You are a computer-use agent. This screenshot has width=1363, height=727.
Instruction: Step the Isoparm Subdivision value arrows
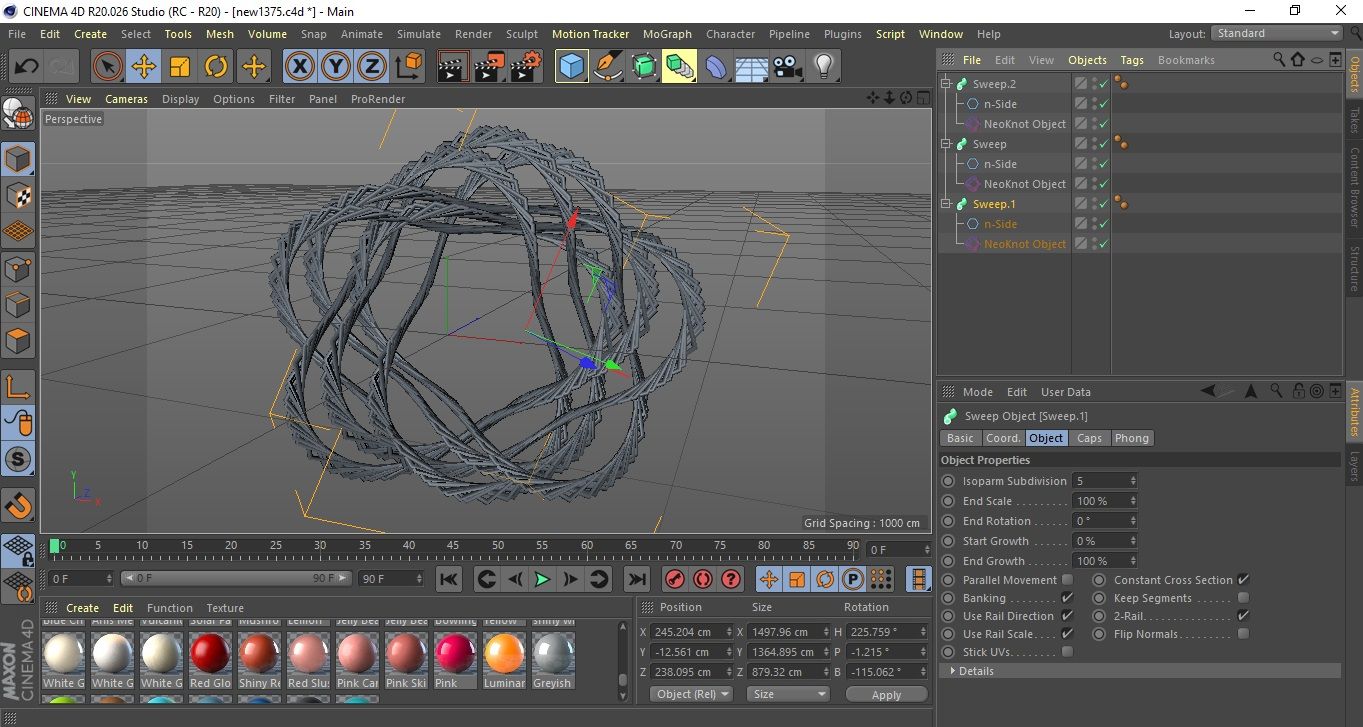coord(1132,481)
